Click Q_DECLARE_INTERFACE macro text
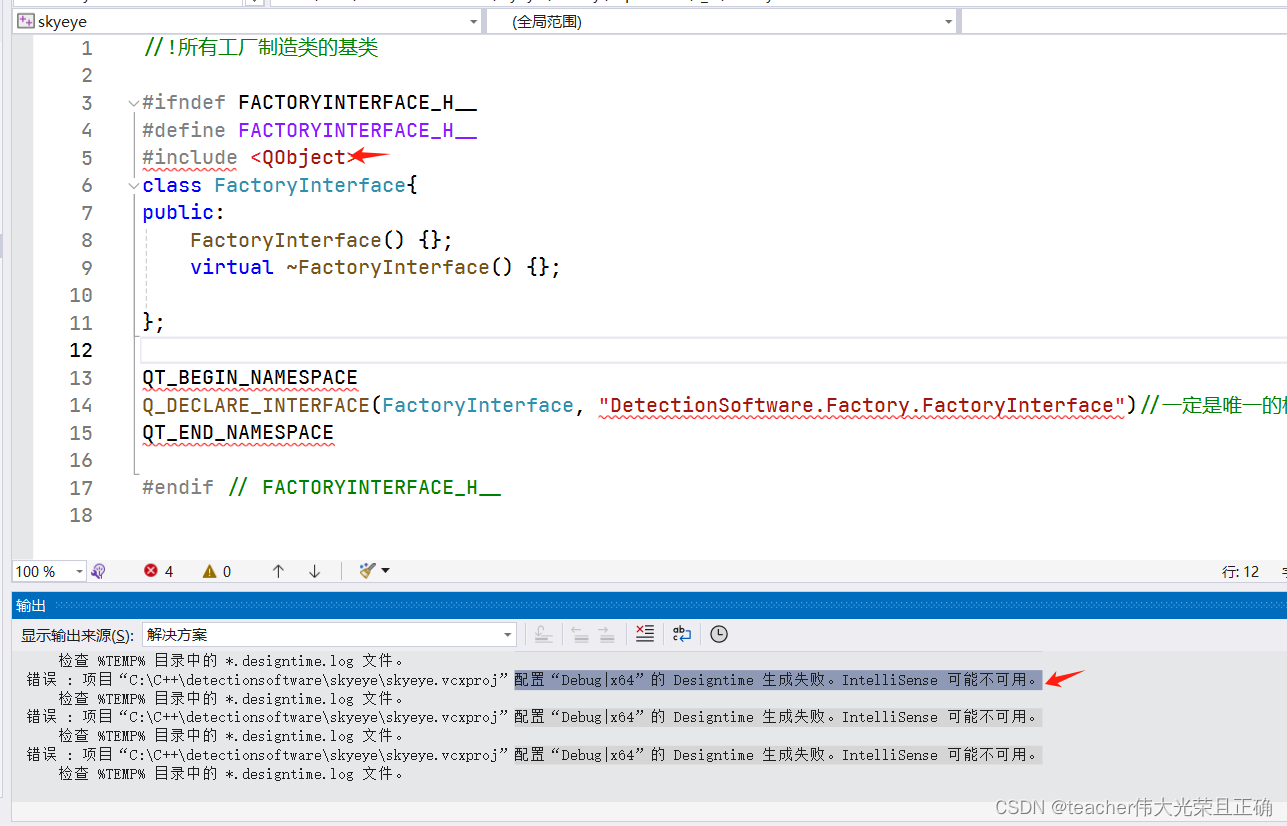 (x=256, y=405)
